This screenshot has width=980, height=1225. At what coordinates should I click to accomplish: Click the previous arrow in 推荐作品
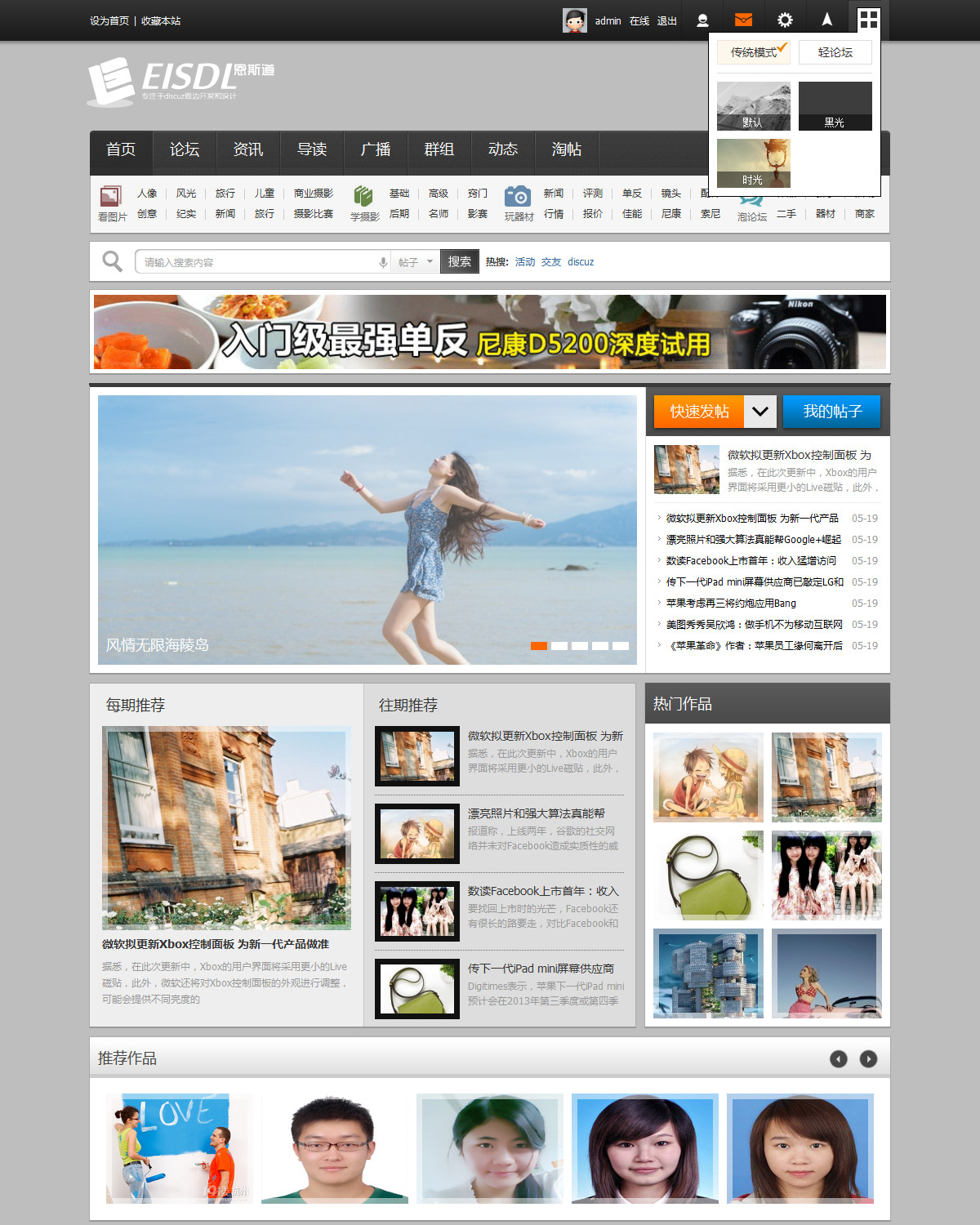pyautogui.click(x=839, y=1058)
